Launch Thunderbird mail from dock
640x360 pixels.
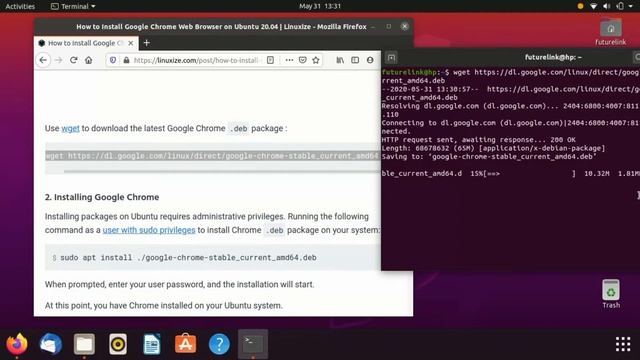tap(51, 344)
